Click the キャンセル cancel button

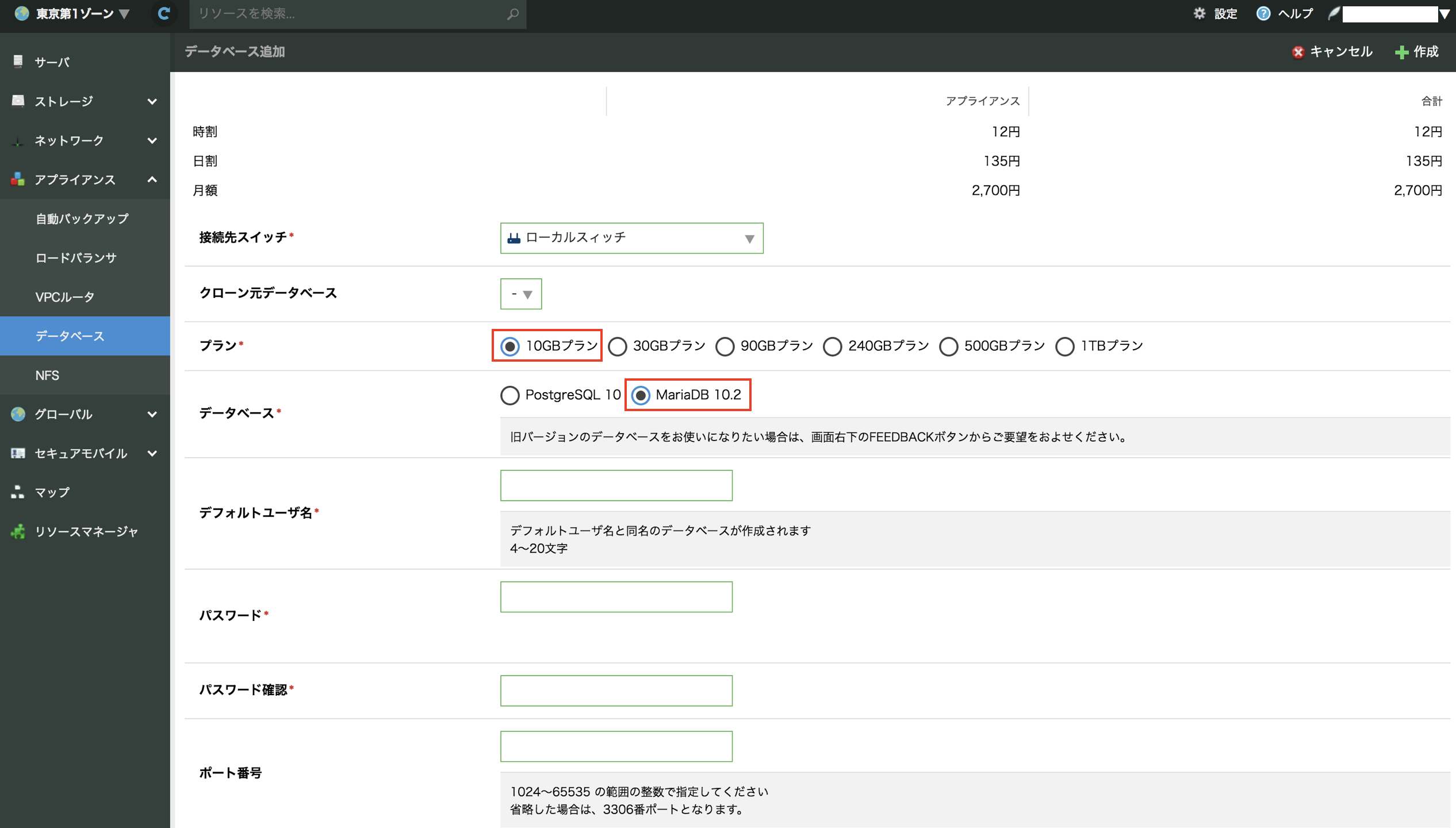[1332, 52]
